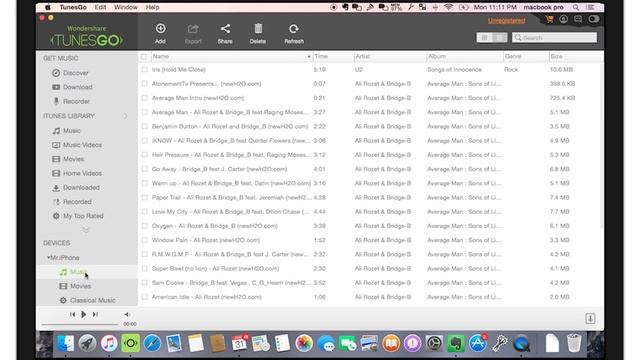This screenshot has width=640, height=360.
Task: Click the volume speaker icon
Action: click(x=127, y=314)
